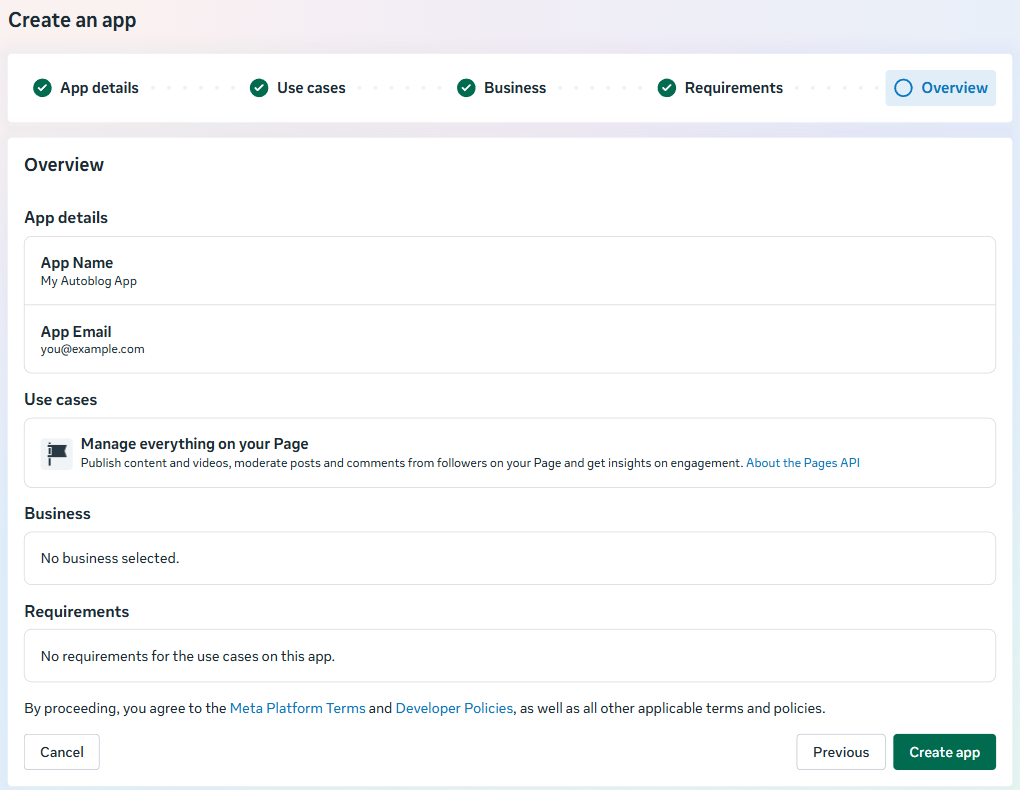Click the App details green checkmark icon
Viewport: 1020px width, 790px height.
coord(42,88)
